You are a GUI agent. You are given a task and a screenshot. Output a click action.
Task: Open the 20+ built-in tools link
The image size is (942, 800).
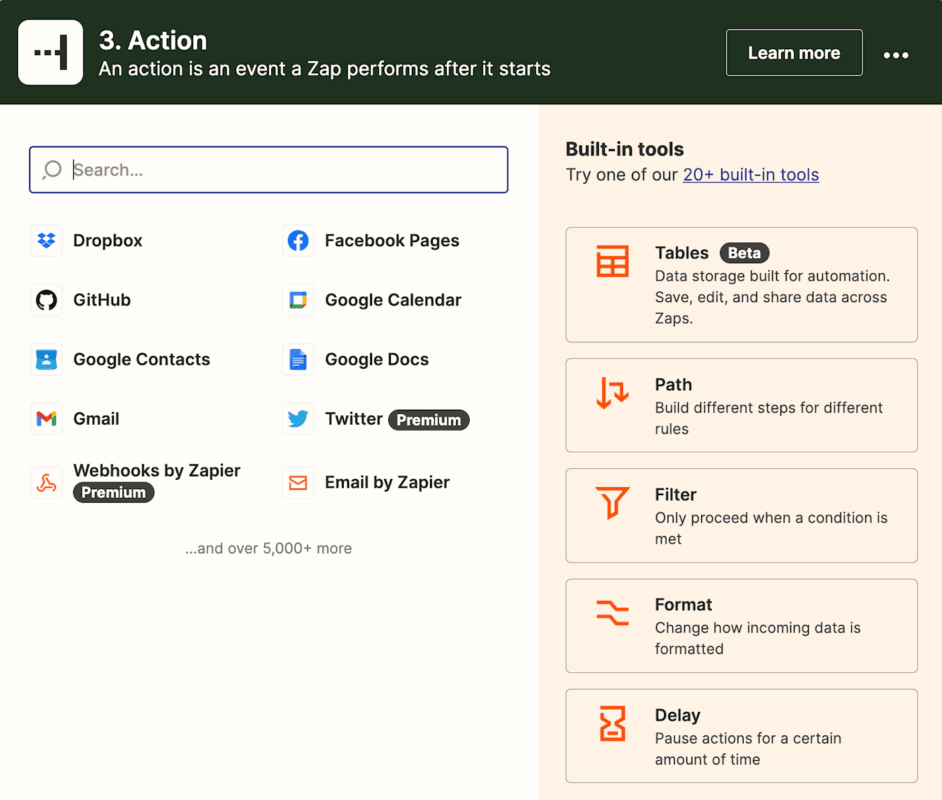751,174
